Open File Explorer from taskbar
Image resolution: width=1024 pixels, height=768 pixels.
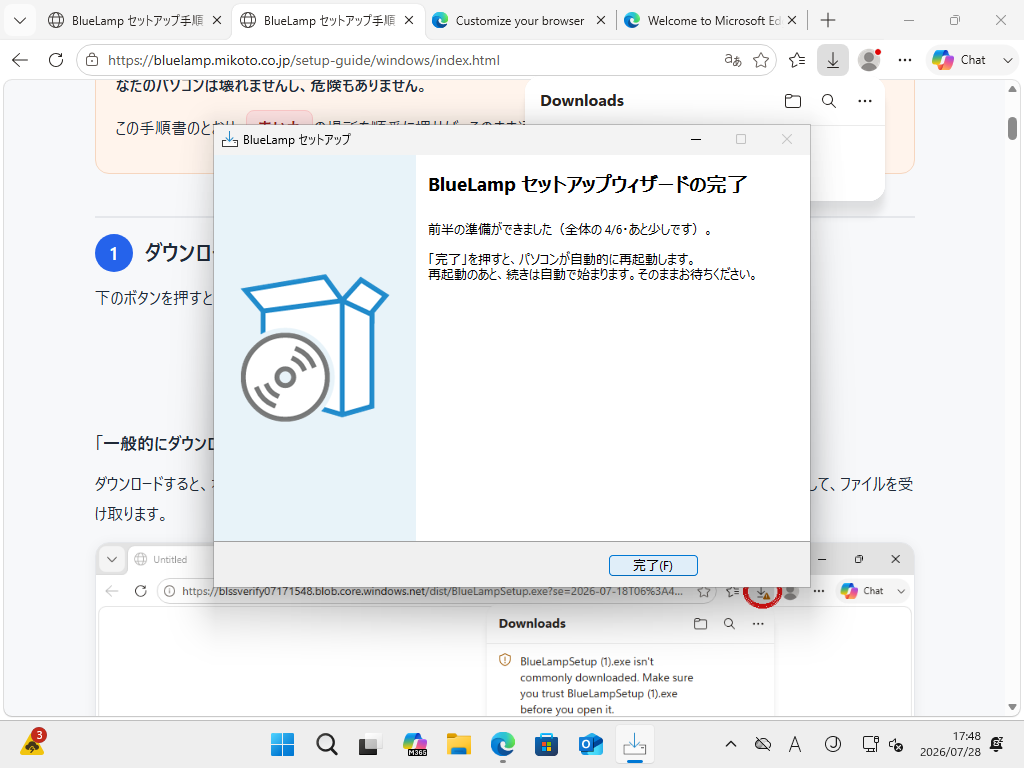[458, 744]
